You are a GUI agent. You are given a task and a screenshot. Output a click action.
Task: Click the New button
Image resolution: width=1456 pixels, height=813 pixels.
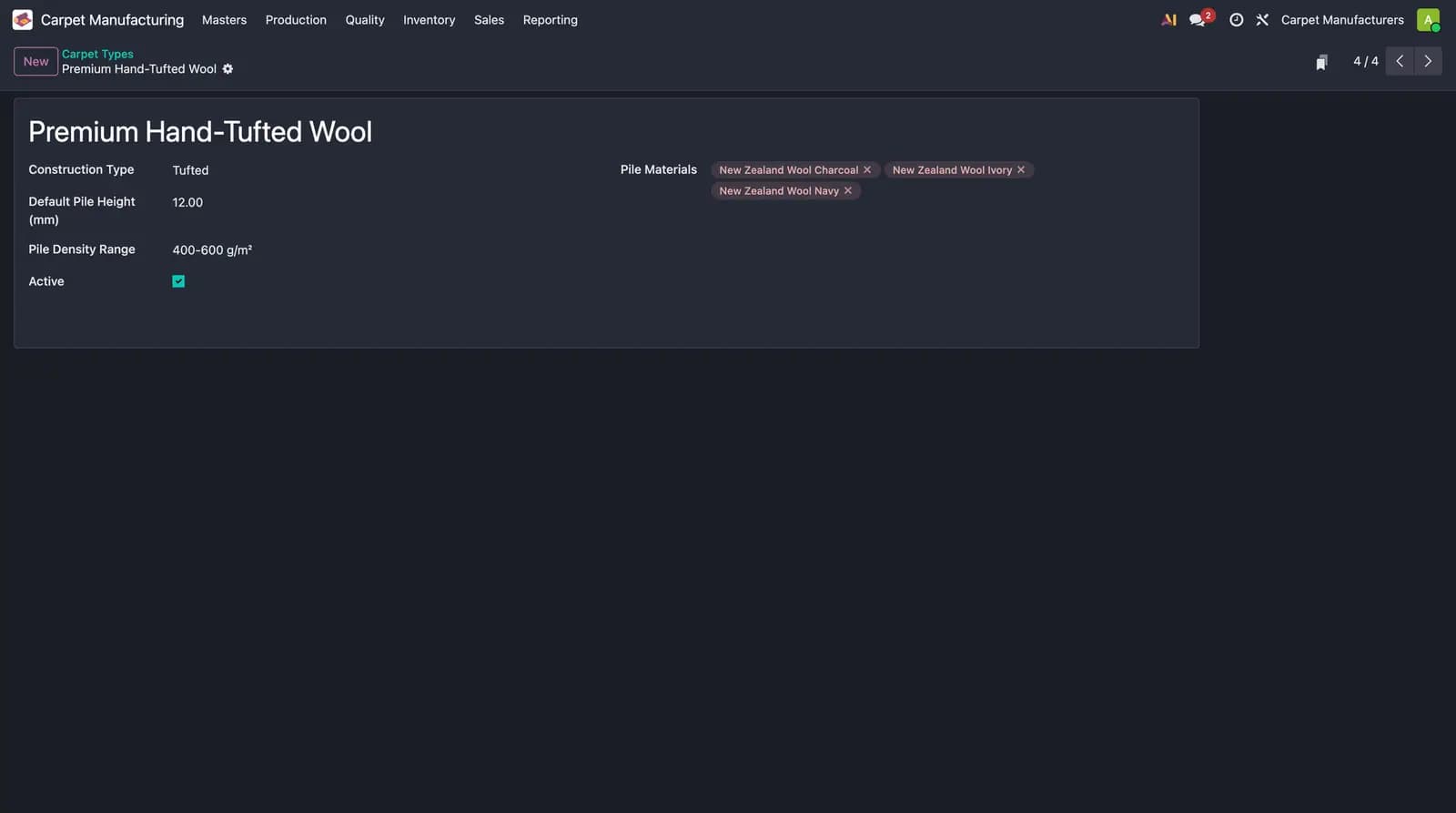click(x=36, y=61)
